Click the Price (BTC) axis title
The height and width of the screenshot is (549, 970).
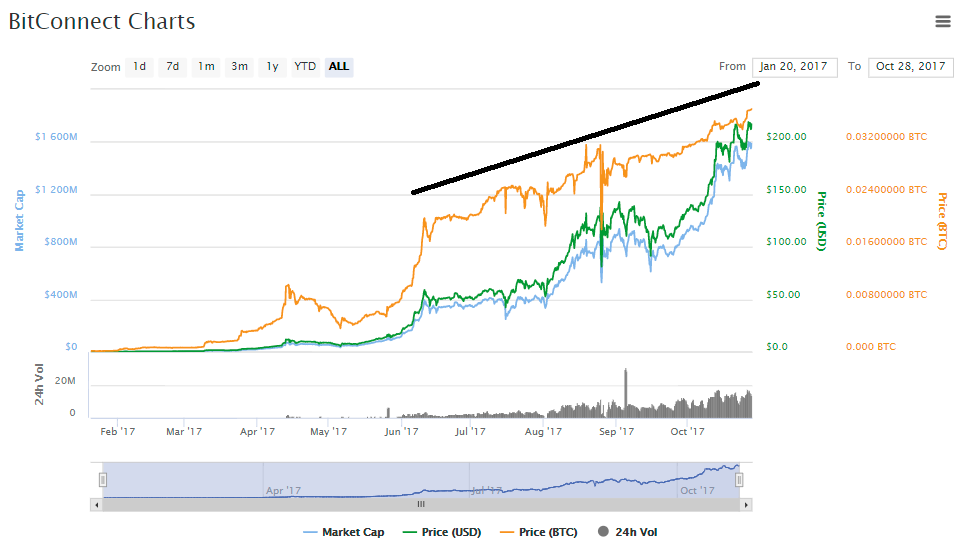[942, 221]
